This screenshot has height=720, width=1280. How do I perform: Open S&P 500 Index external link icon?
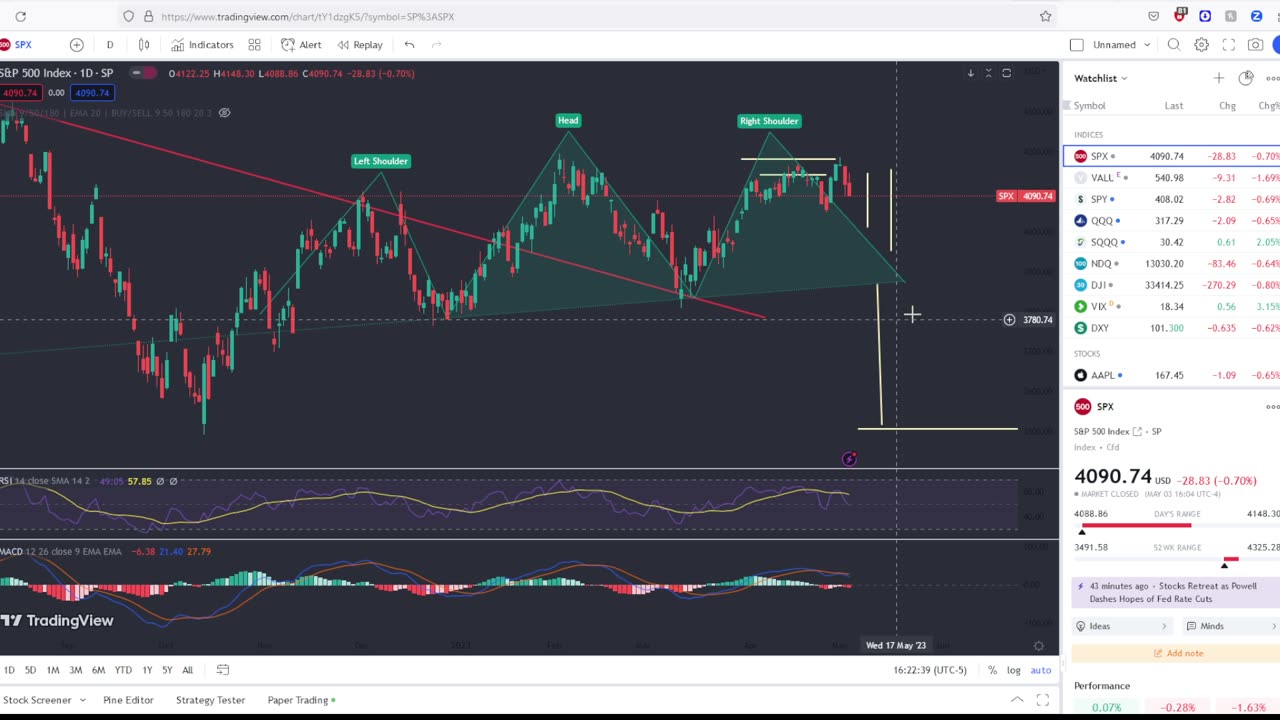[x=1137, y=431]
